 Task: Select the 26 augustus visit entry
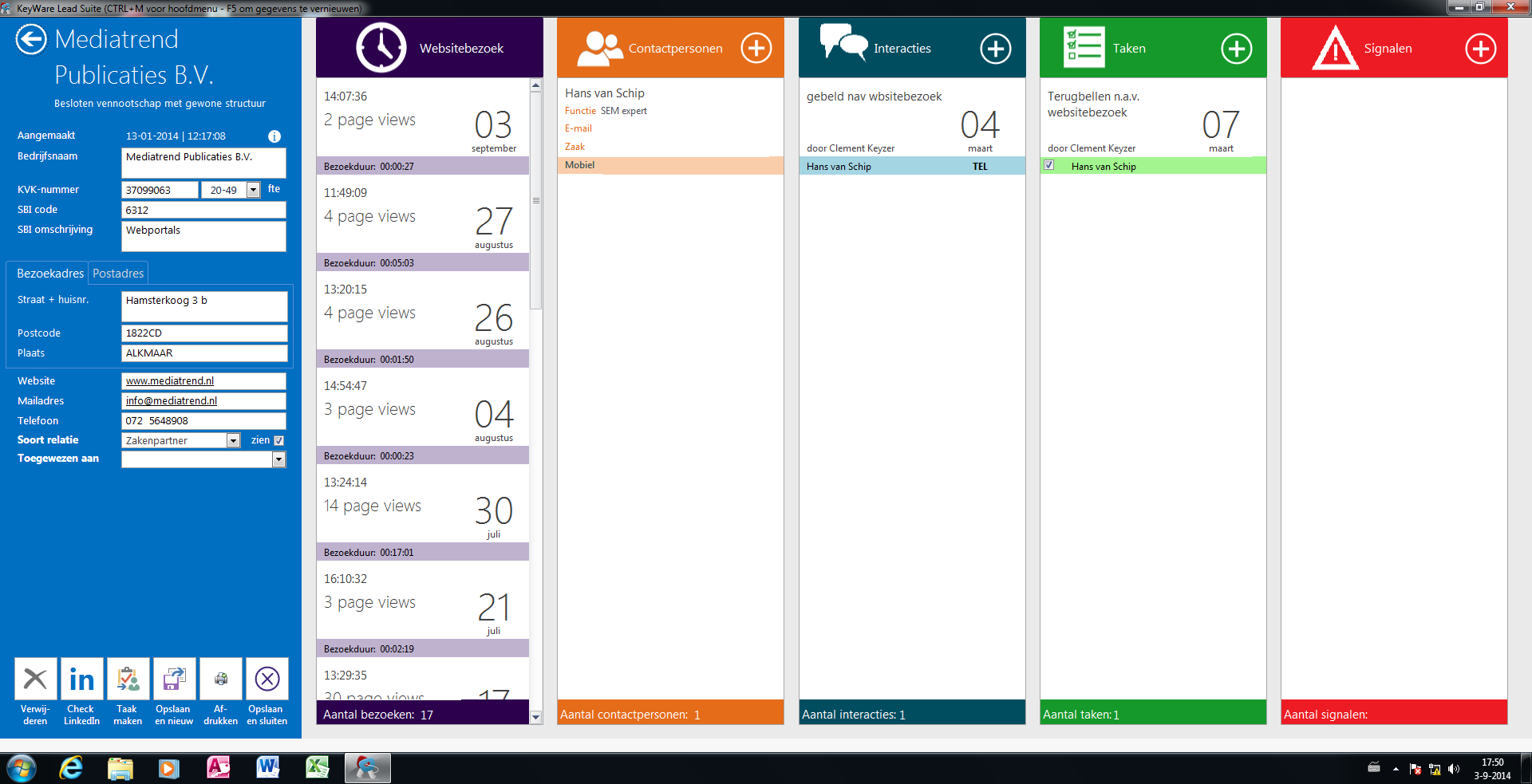tap(423, 319)
